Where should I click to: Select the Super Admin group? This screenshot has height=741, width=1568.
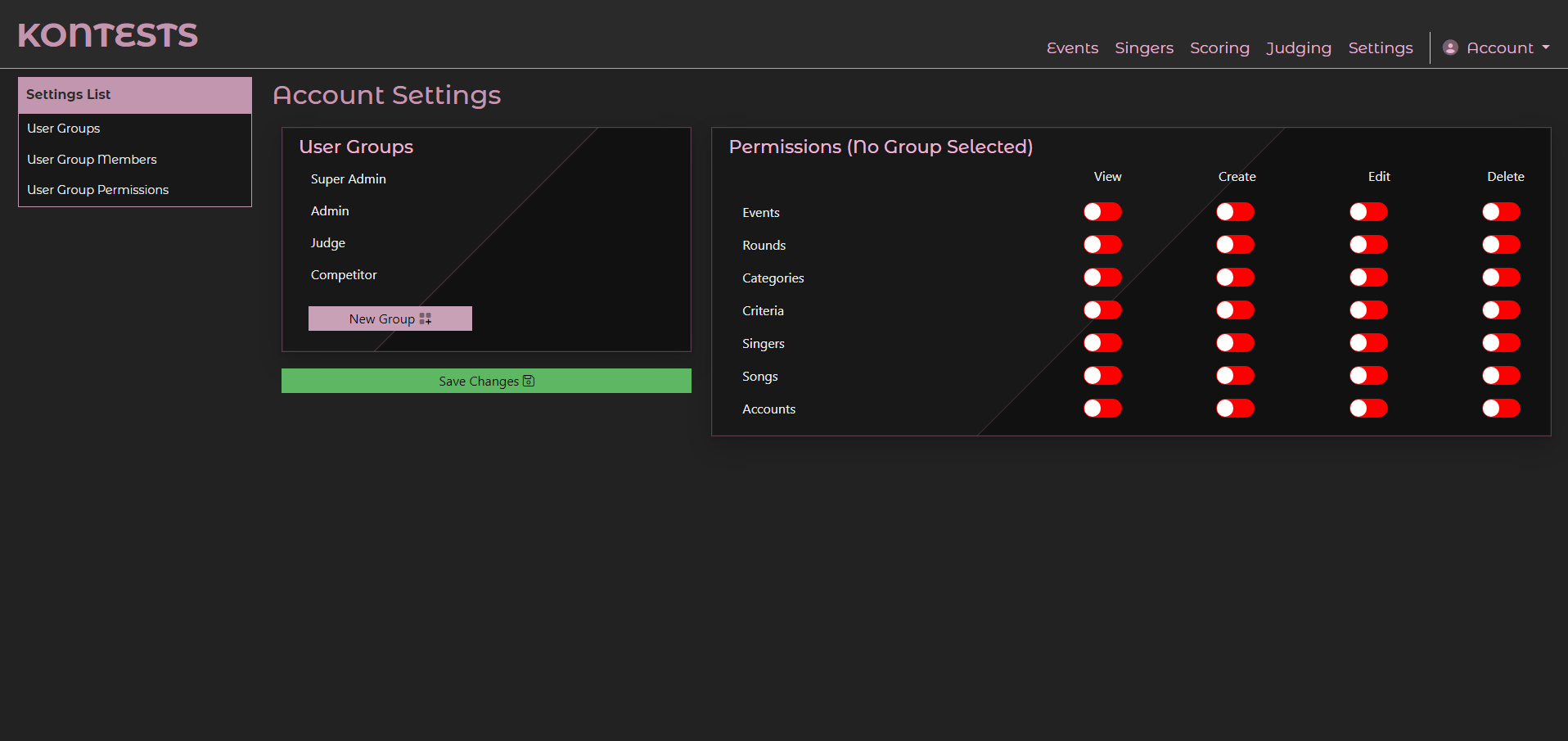pos(349,179)
